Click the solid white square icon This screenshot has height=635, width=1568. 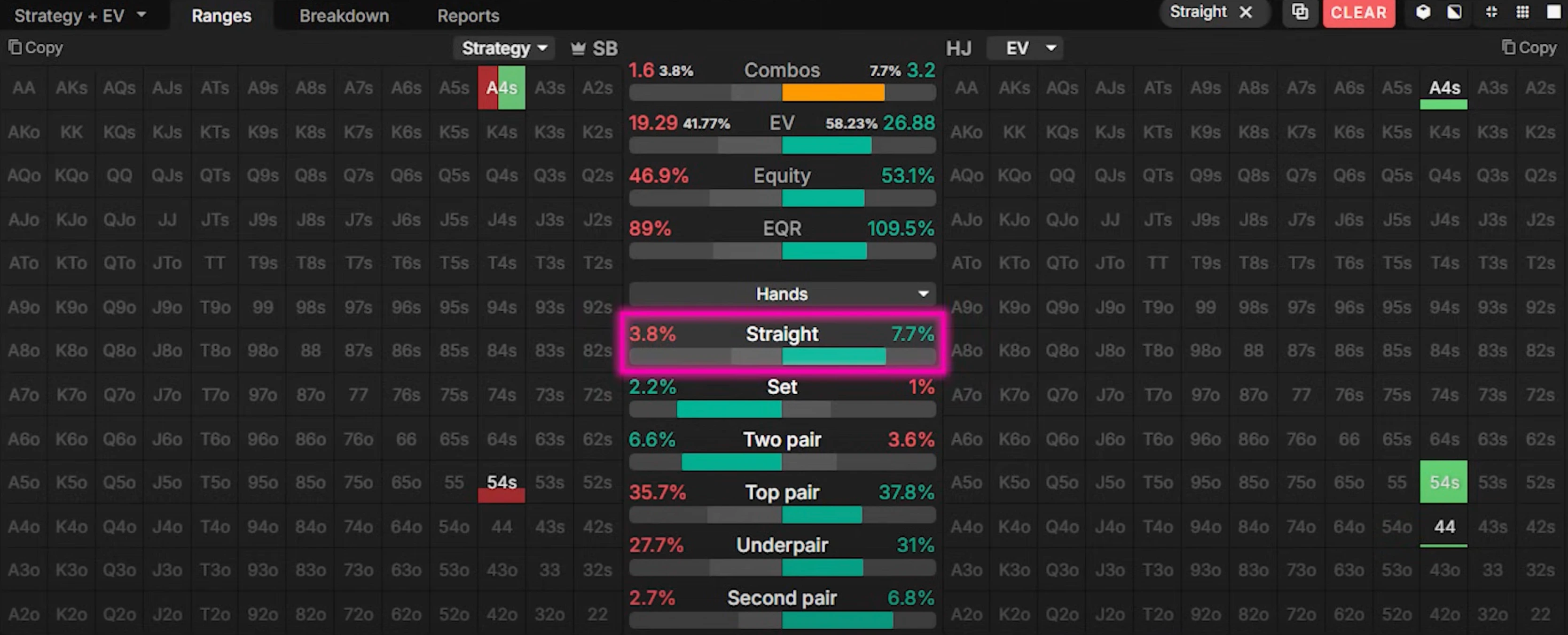1554,12
